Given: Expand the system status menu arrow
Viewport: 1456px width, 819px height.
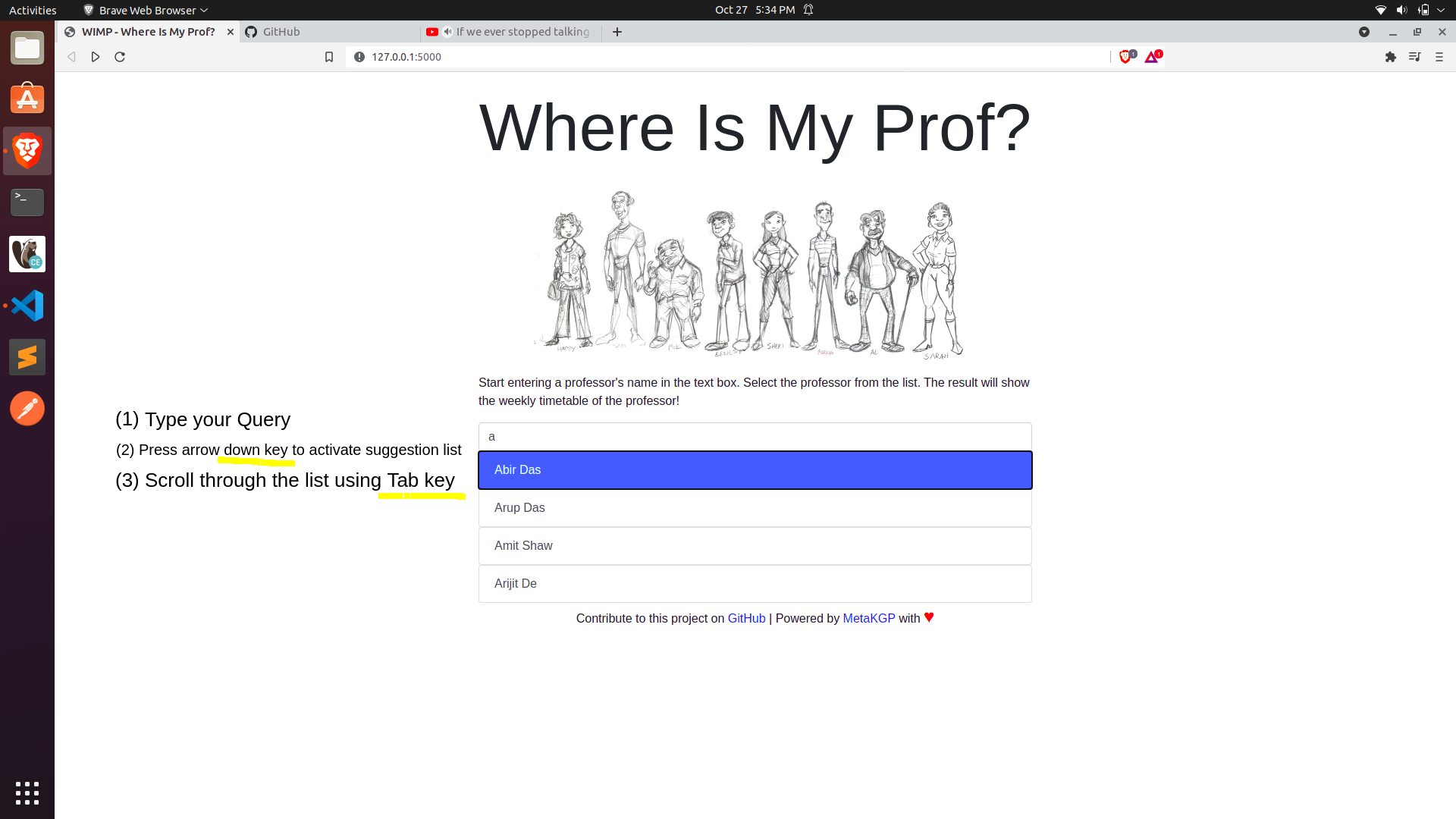Looking at the screenshot, I should (x=1441, y=10).
